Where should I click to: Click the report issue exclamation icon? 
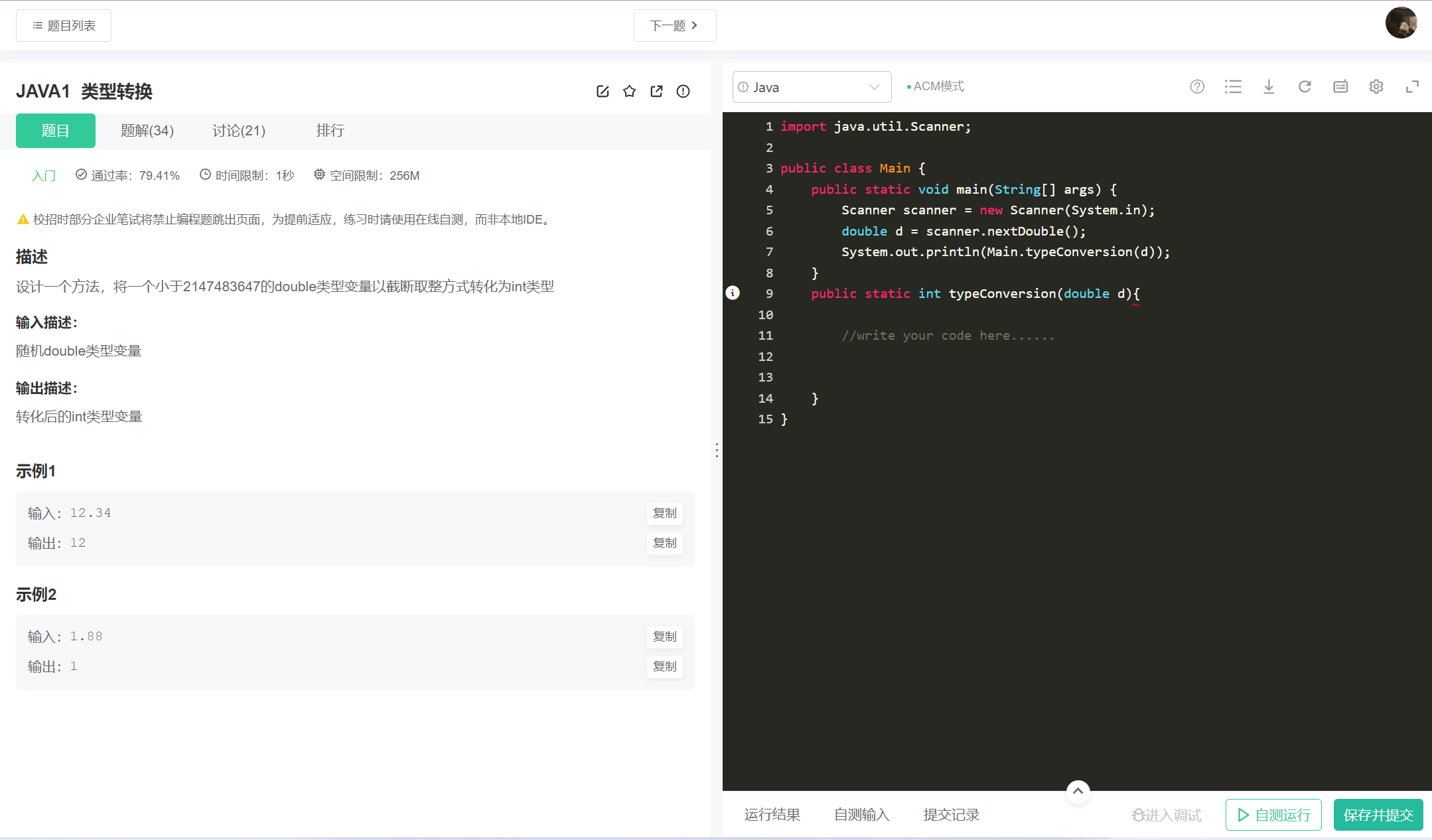683,92
